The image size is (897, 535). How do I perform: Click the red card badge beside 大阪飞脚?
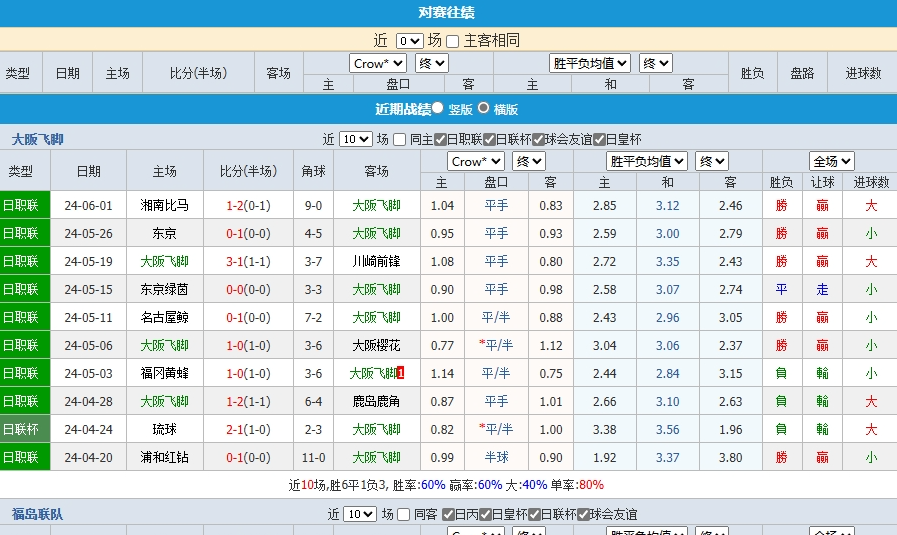[x=401, y=373]
